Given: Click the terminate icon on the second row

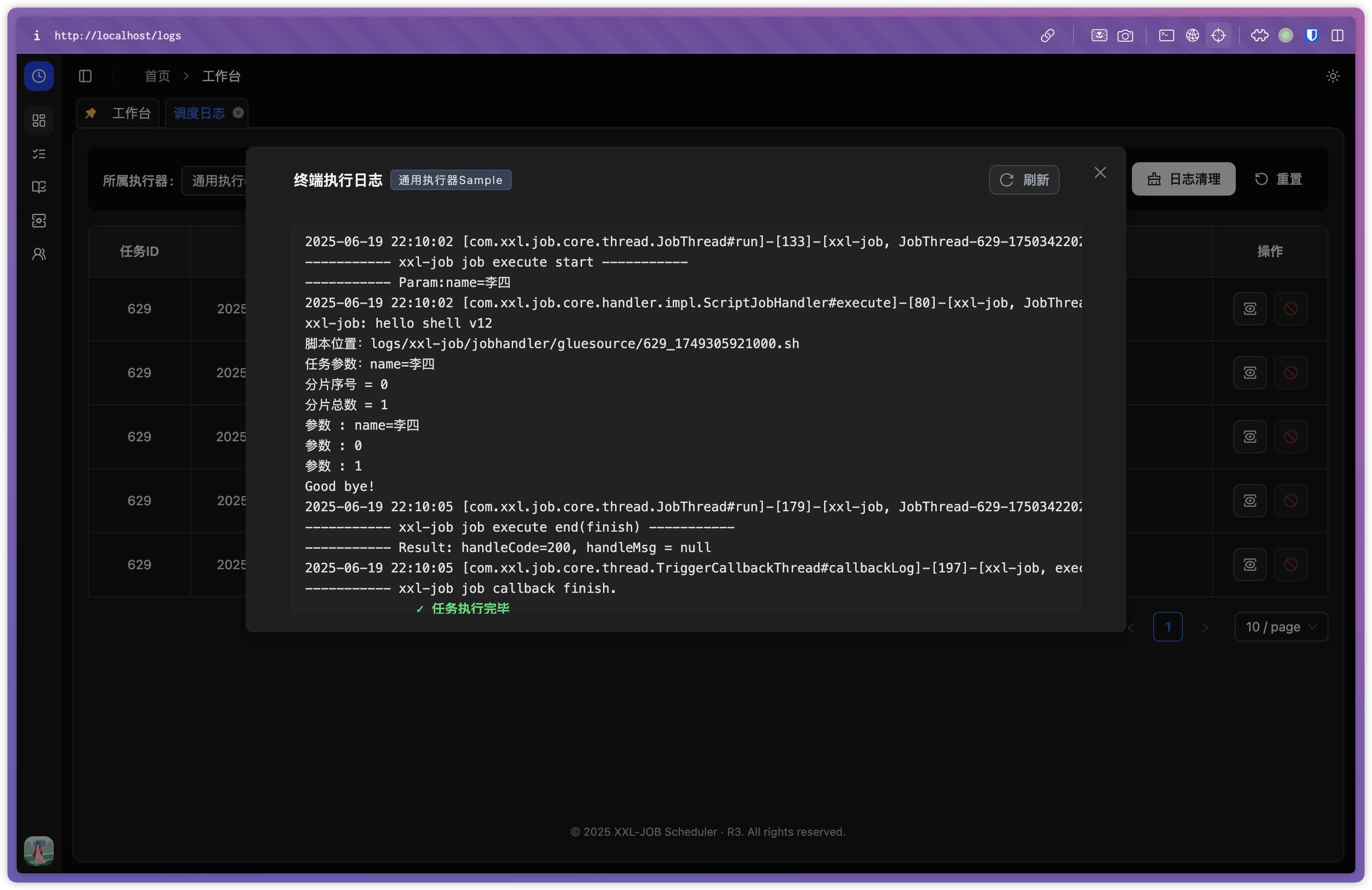Looking at the screenshot, I should 1291,372.
